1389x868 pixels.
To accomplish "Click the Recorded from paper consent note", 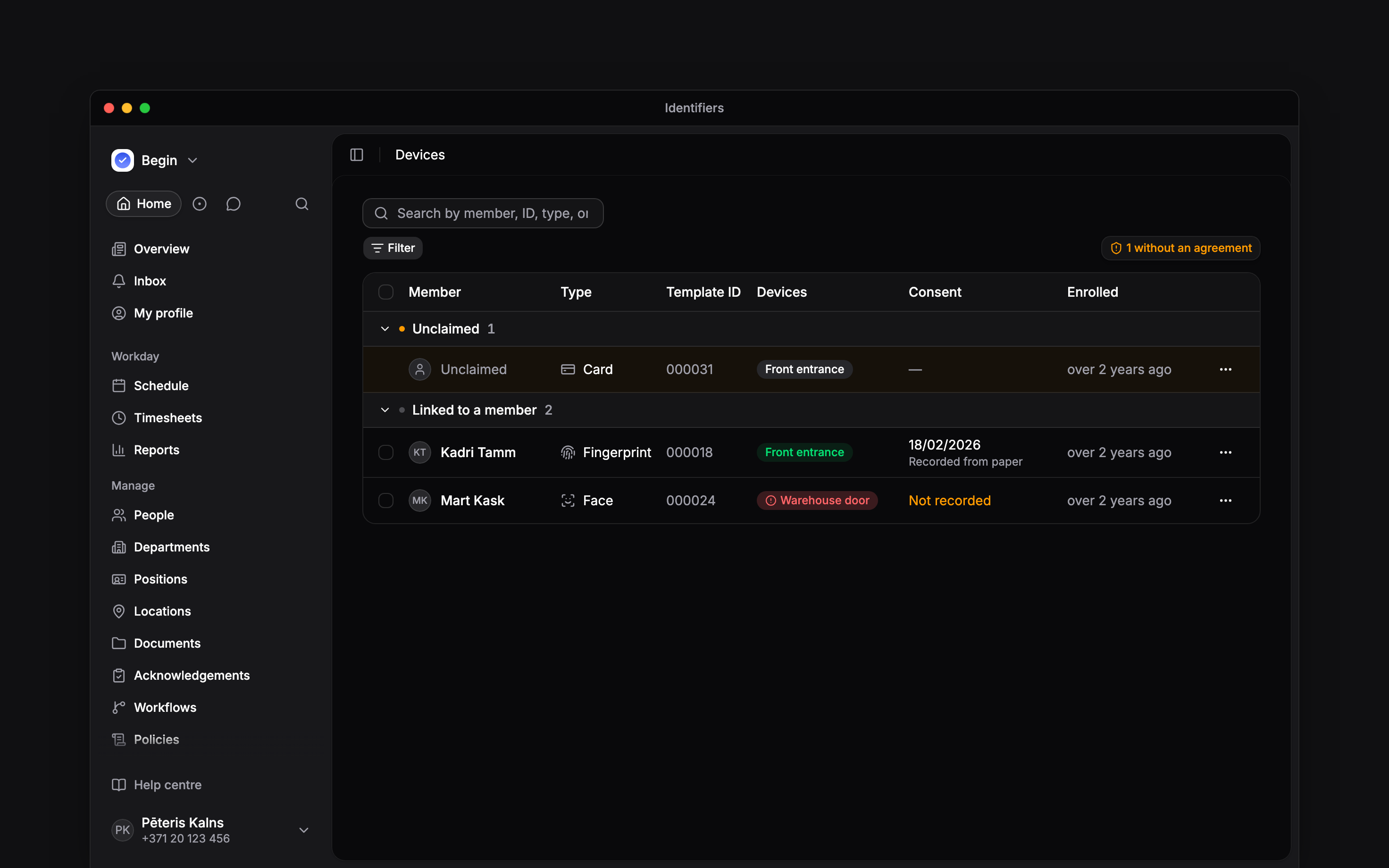I will (965, 462).
